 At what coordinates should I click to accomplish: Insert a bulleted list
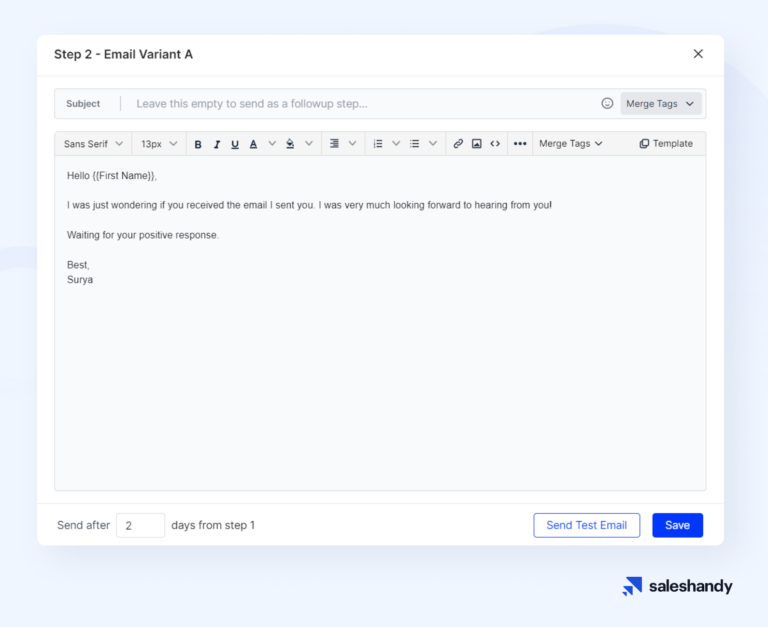point(414,144)
